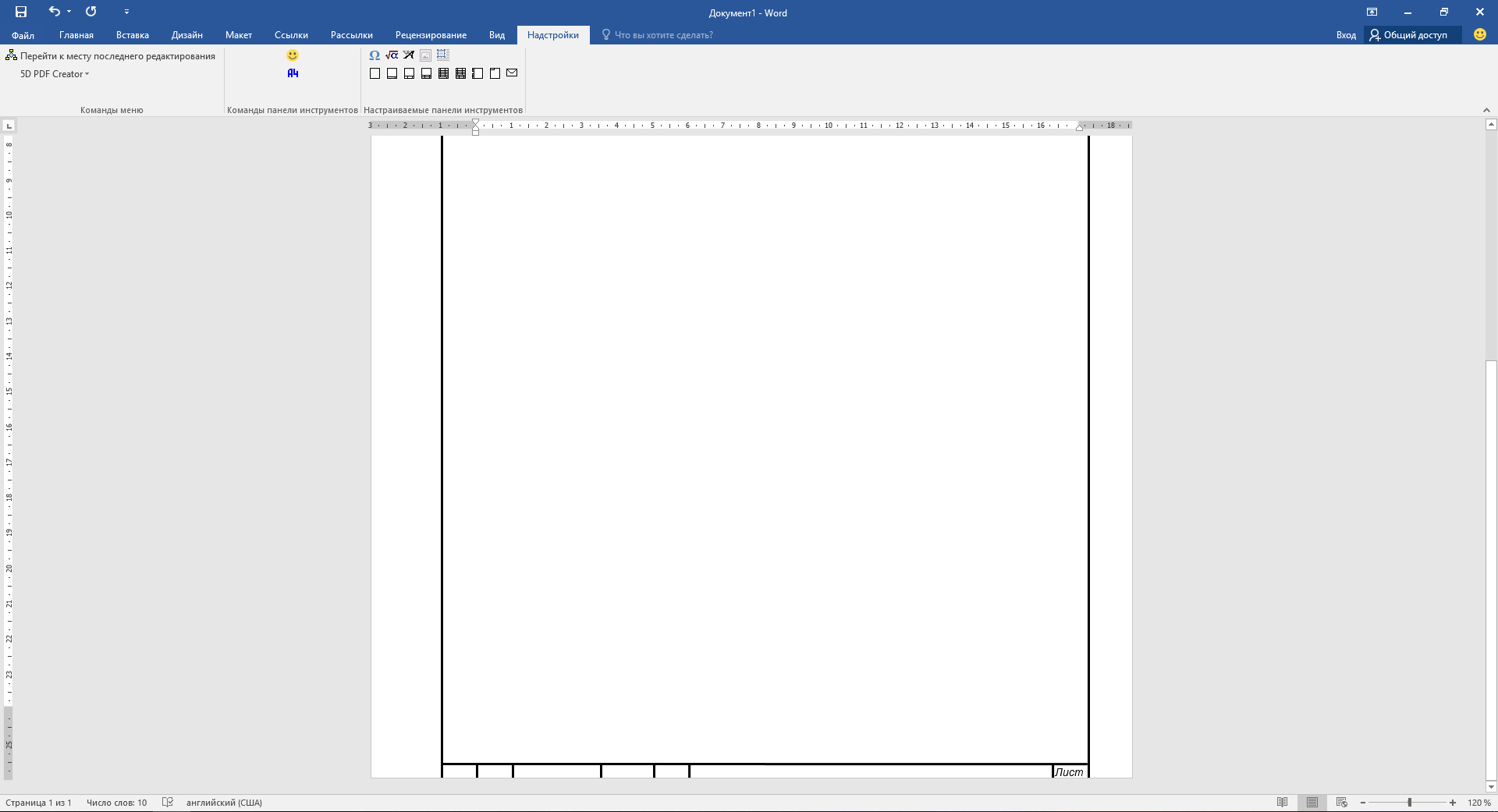
Task: Select the Надстройки ribbon tab
Action: pos(553,35)
